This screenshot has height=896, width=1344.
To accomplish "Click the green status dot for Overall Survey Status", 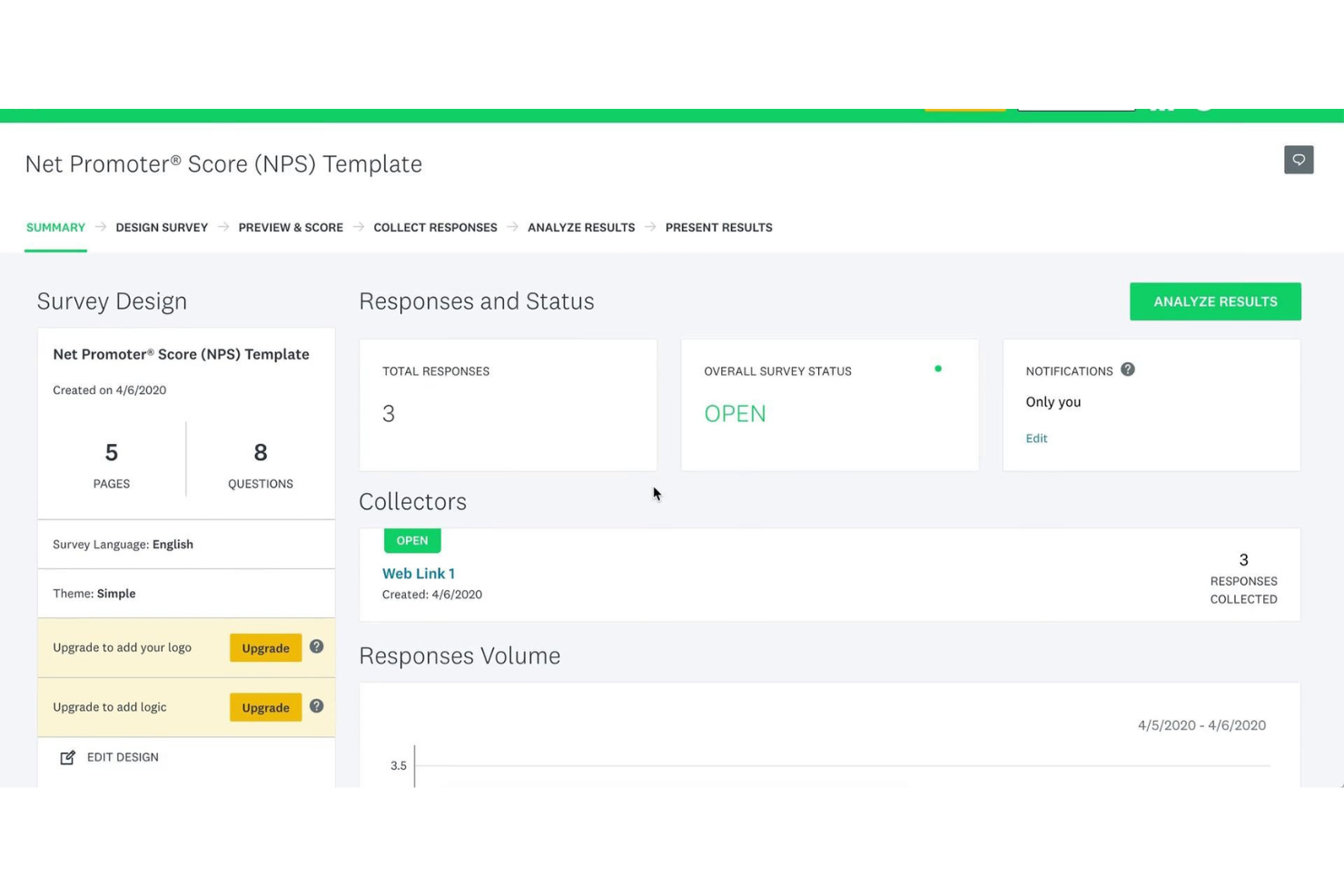I will point(938,369).
